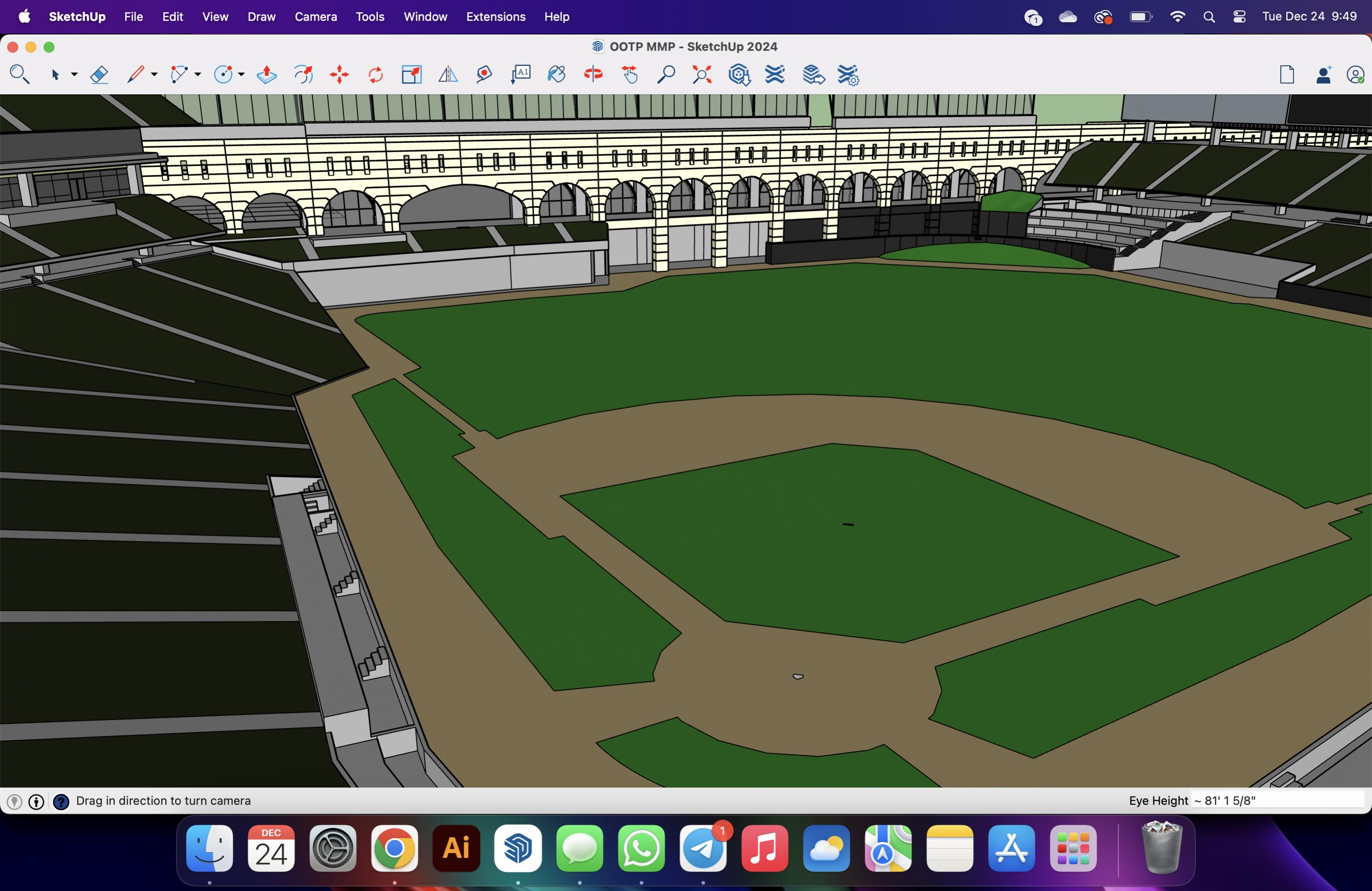
Task: Expand the Arc tool dropdown arrow
Action: [x=198, y=74]
